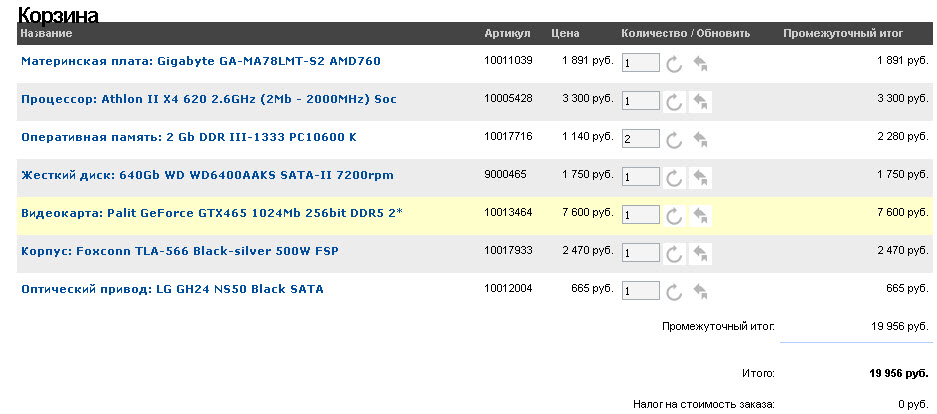Screen dimensions: 937x414
Task: Select article number 10012004
Action: 508,289
